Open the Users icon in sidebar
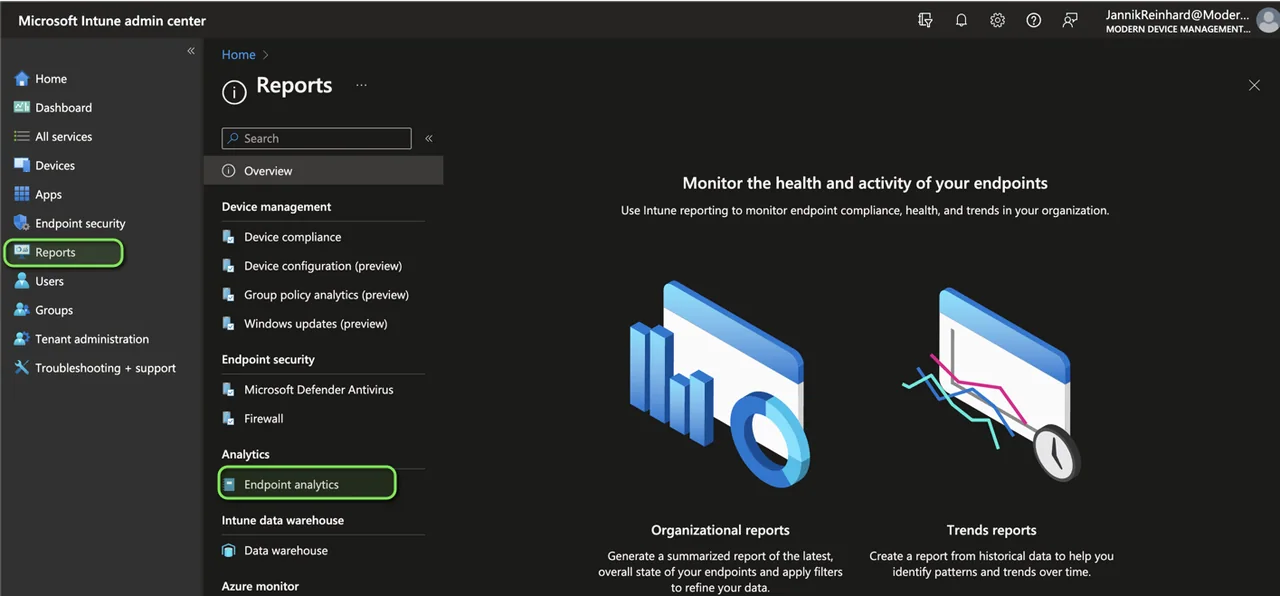 point(21,282)
